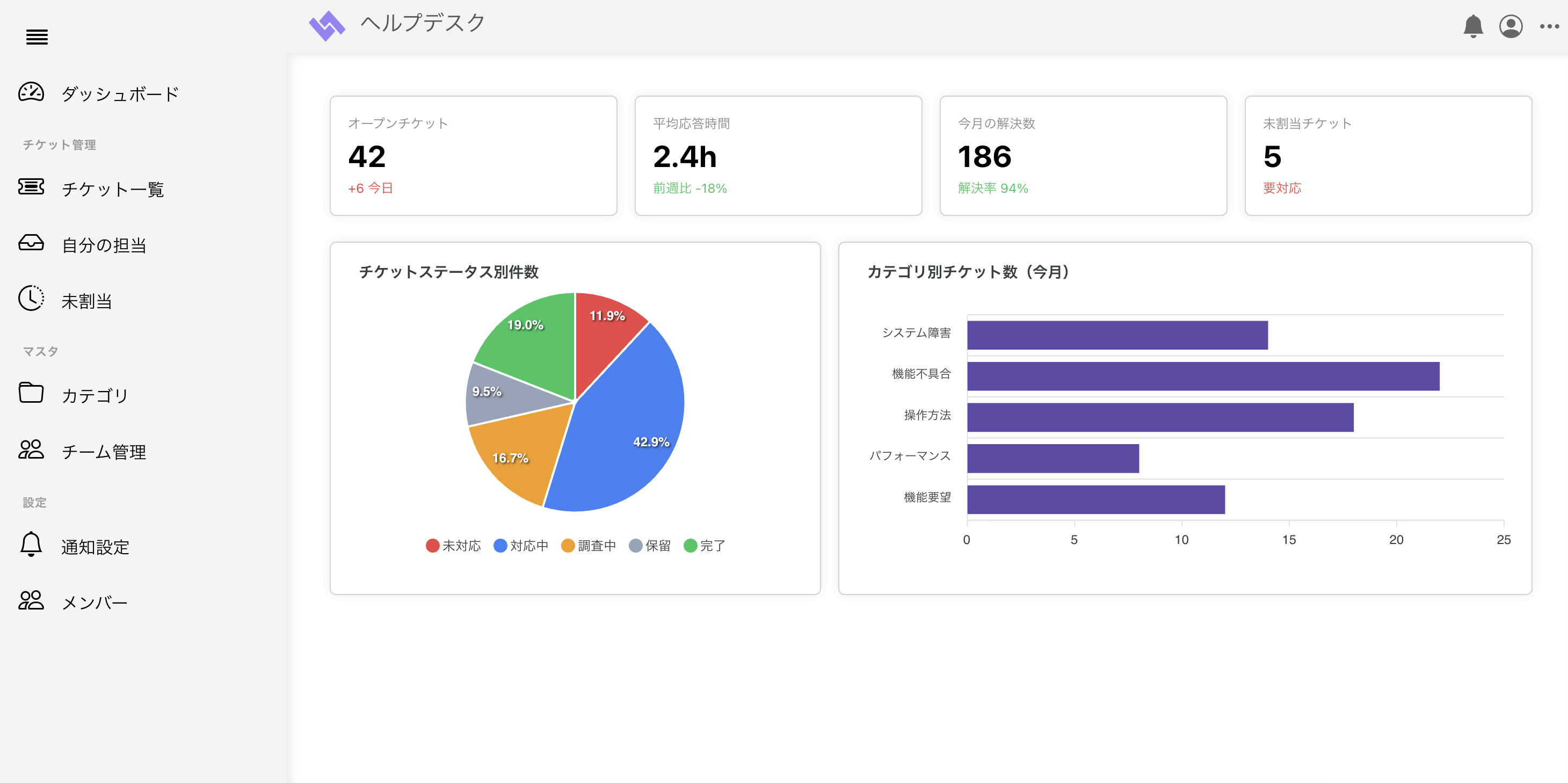Click the 未割当チケット summary card
The image size is (1568, 783).
click(1388, 155)
